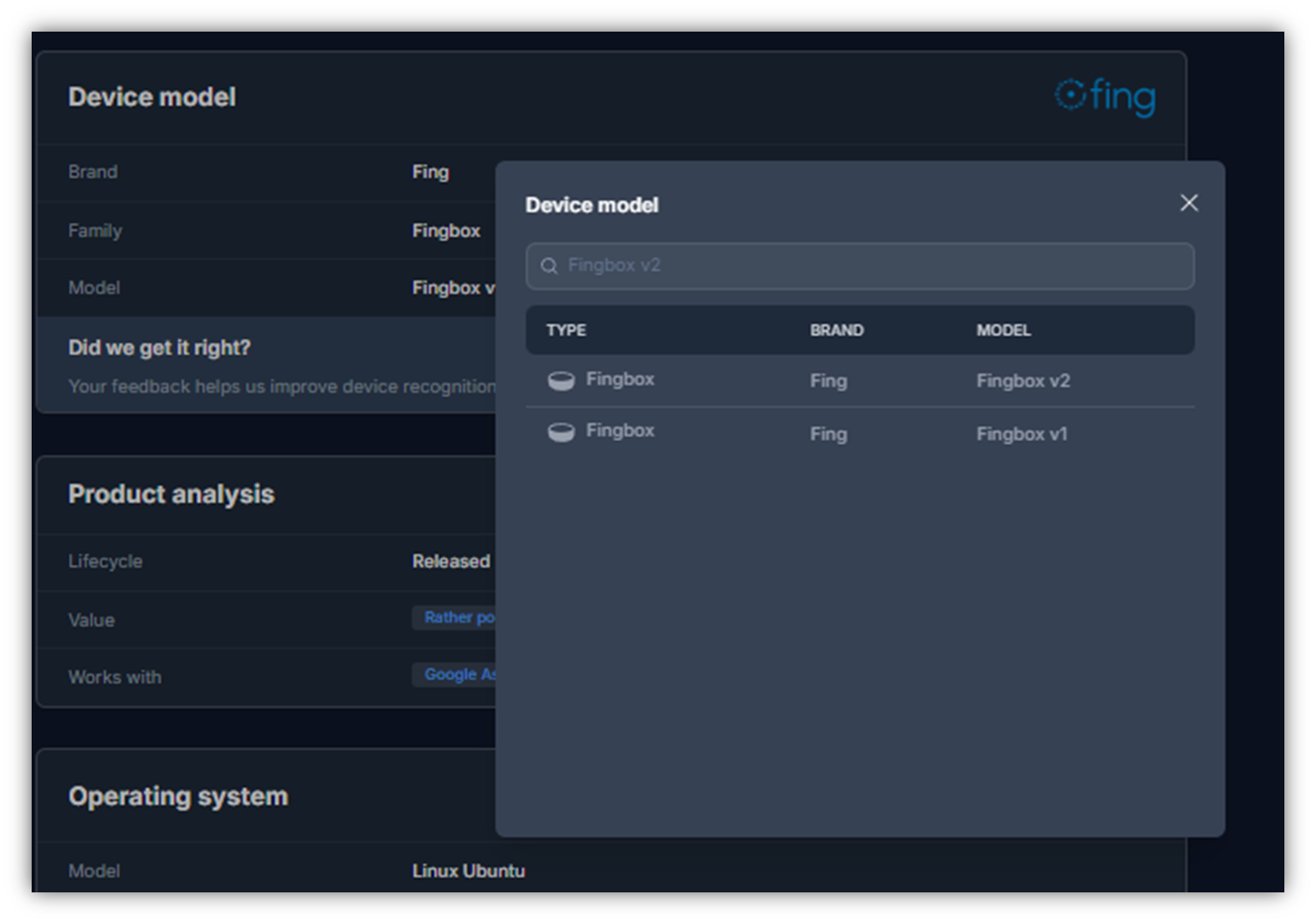Click the device icon in Fingbox v2 row
The image size is (1316, 924).
561,380
